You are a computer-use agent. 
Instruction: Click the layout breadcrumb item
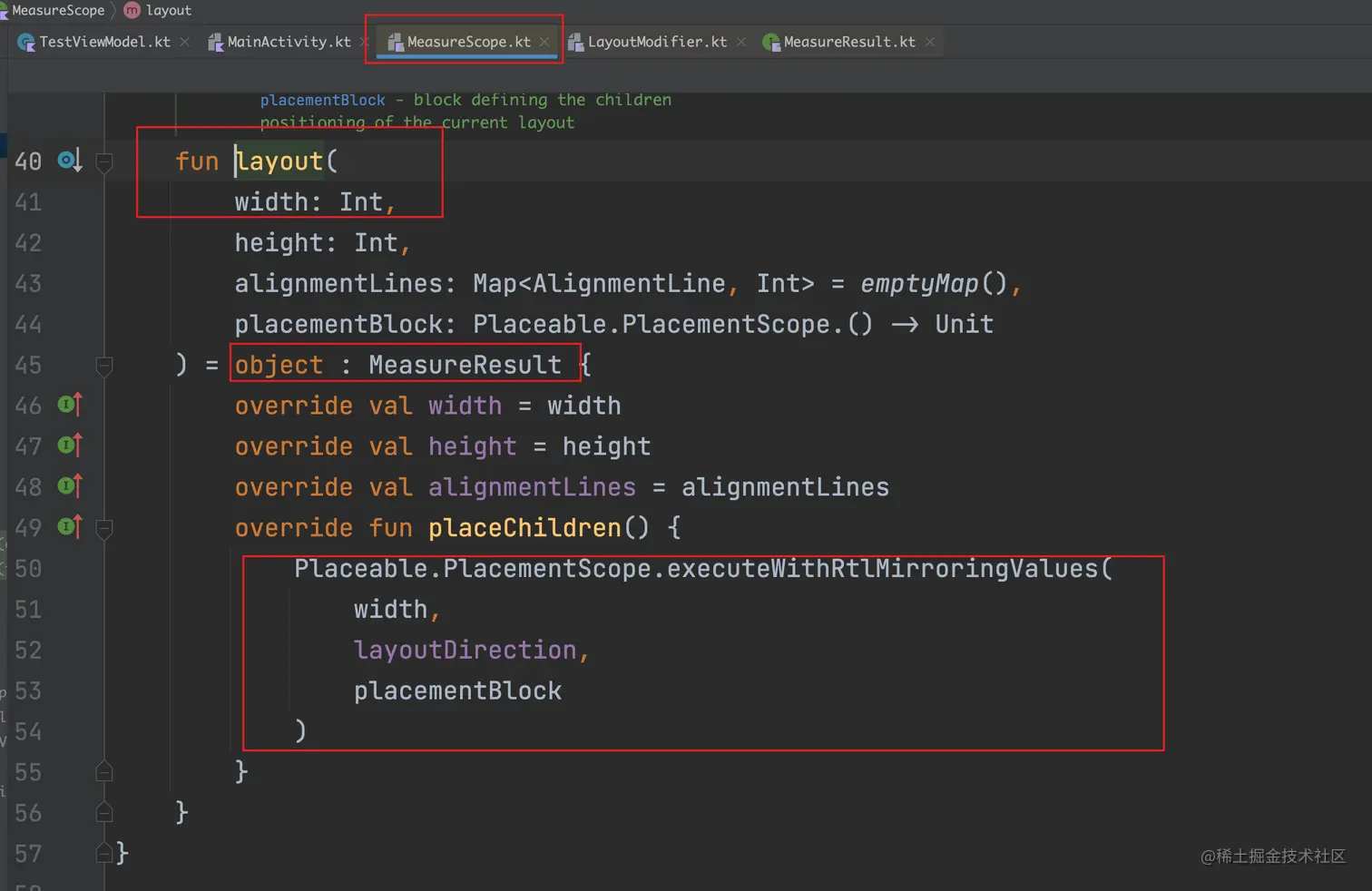coord(169,10)
